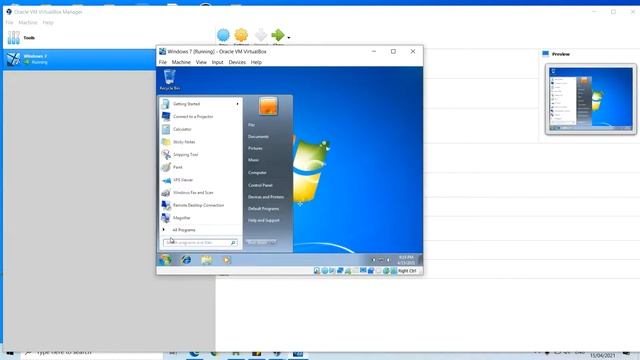Click the hard disk indicator in VM status bar
The image size is (640, 360).
tap(317, 271)
